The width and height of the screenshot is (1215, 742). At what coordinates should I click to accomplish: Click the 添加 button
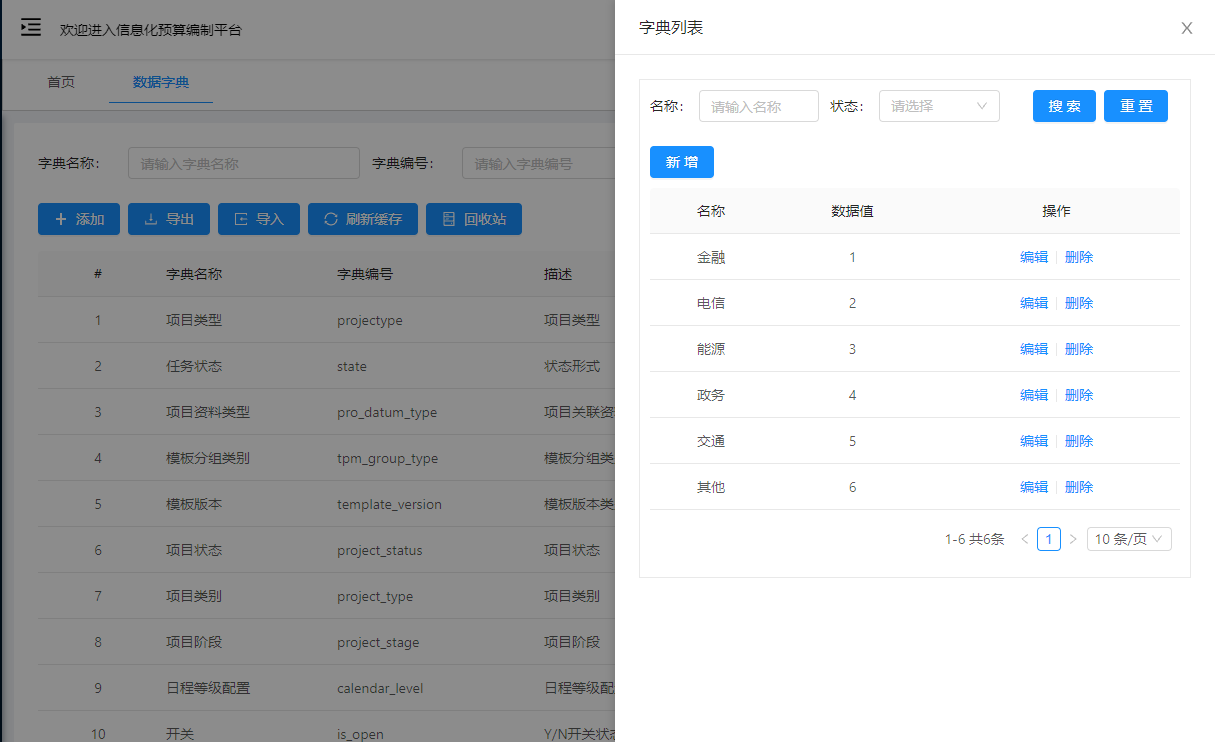[79, 219]
